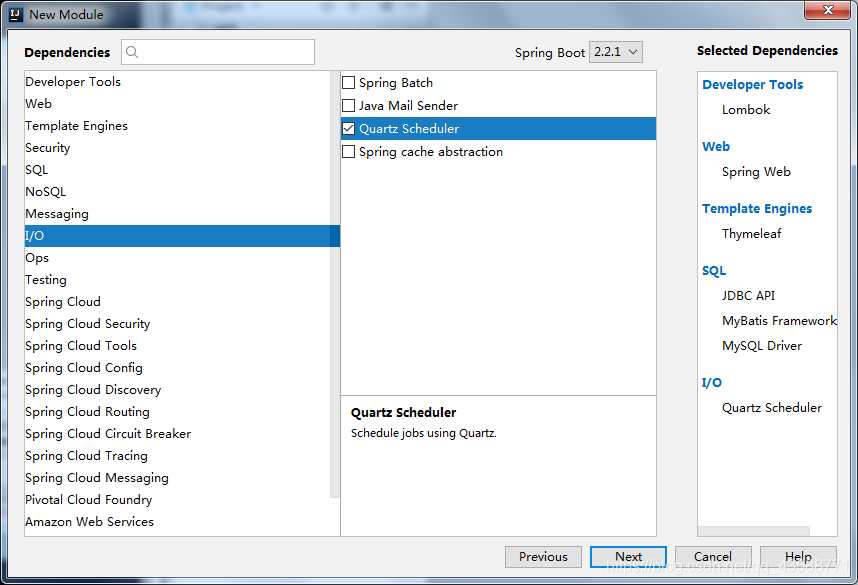Viewport: 858px width, 585px height.
Task: Click Spring Web in Selected Dependencies
Action: coord(756,172)
